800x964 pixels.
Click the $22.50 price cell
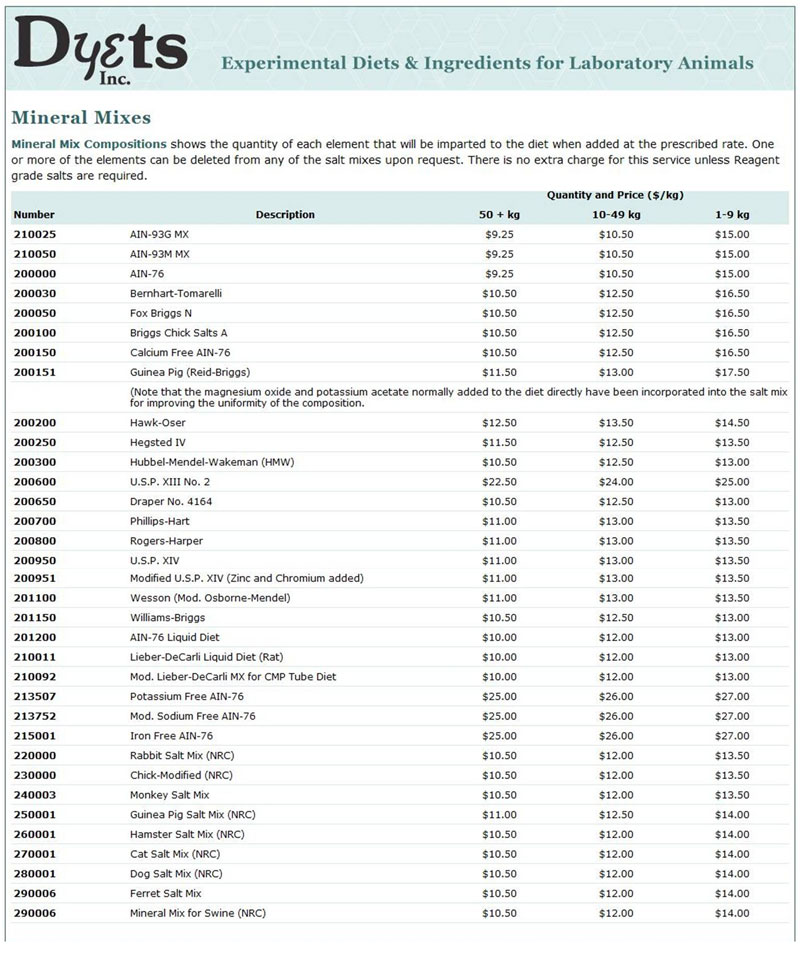[499, 482]
